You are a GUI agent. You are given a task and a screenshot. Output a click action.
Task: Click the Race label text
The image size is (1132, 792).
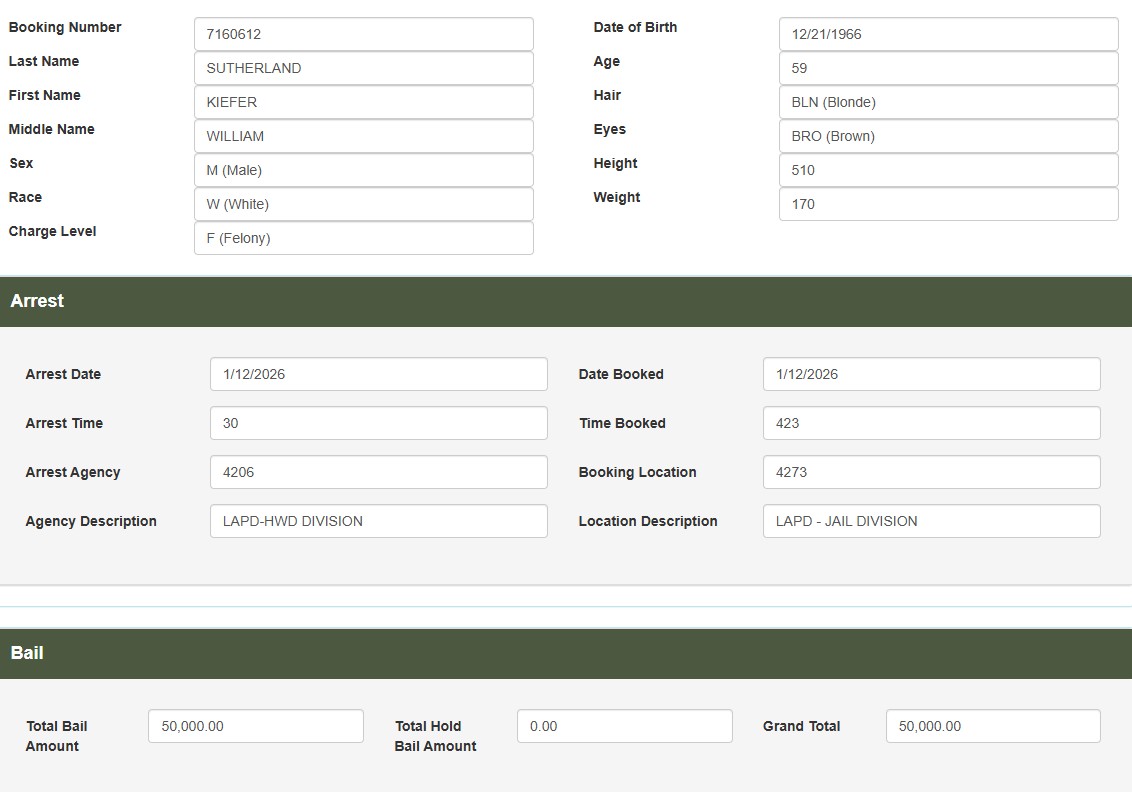click(x=25, y=197)
